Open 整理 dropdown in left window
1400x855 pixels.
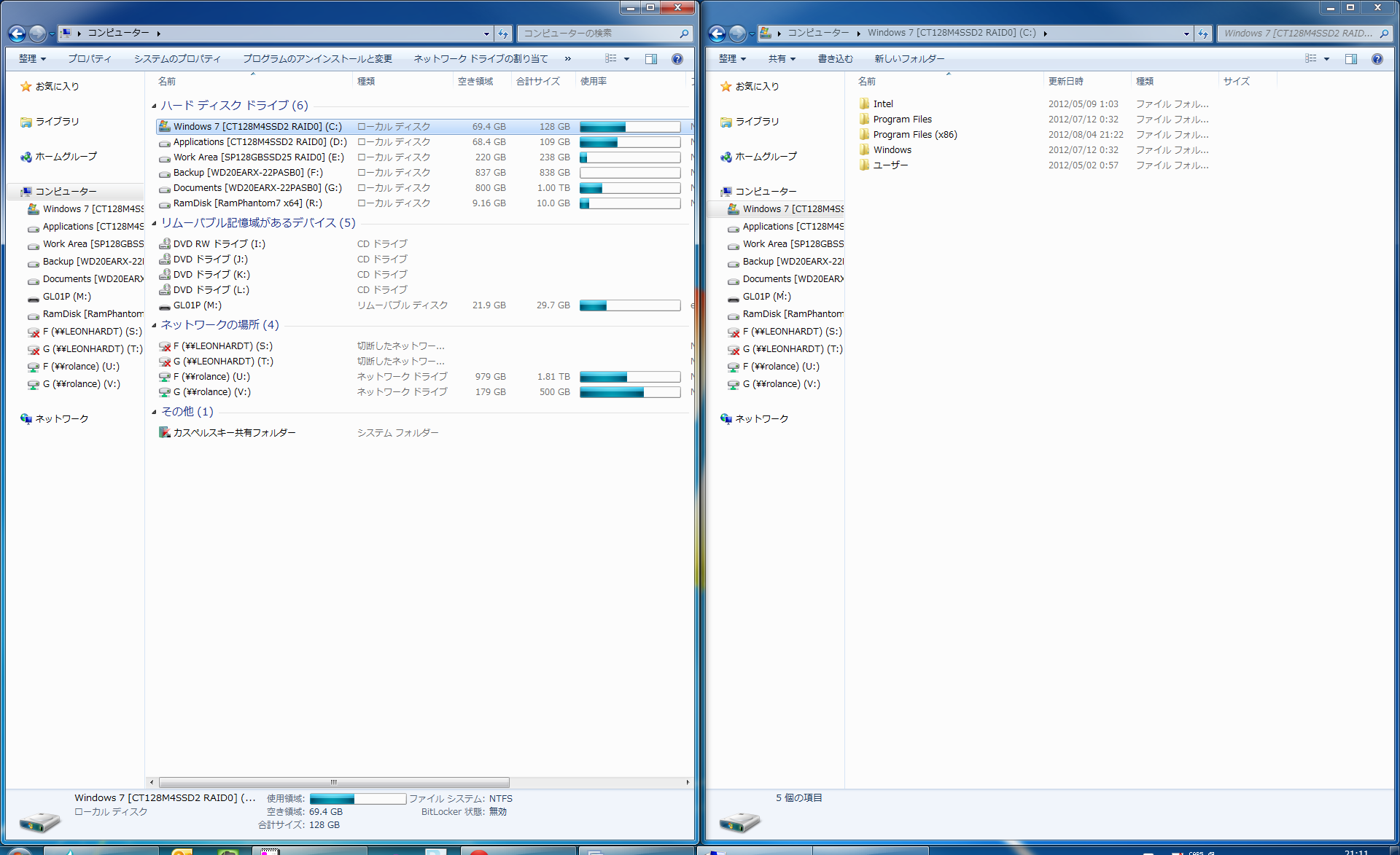coord(32,59)
